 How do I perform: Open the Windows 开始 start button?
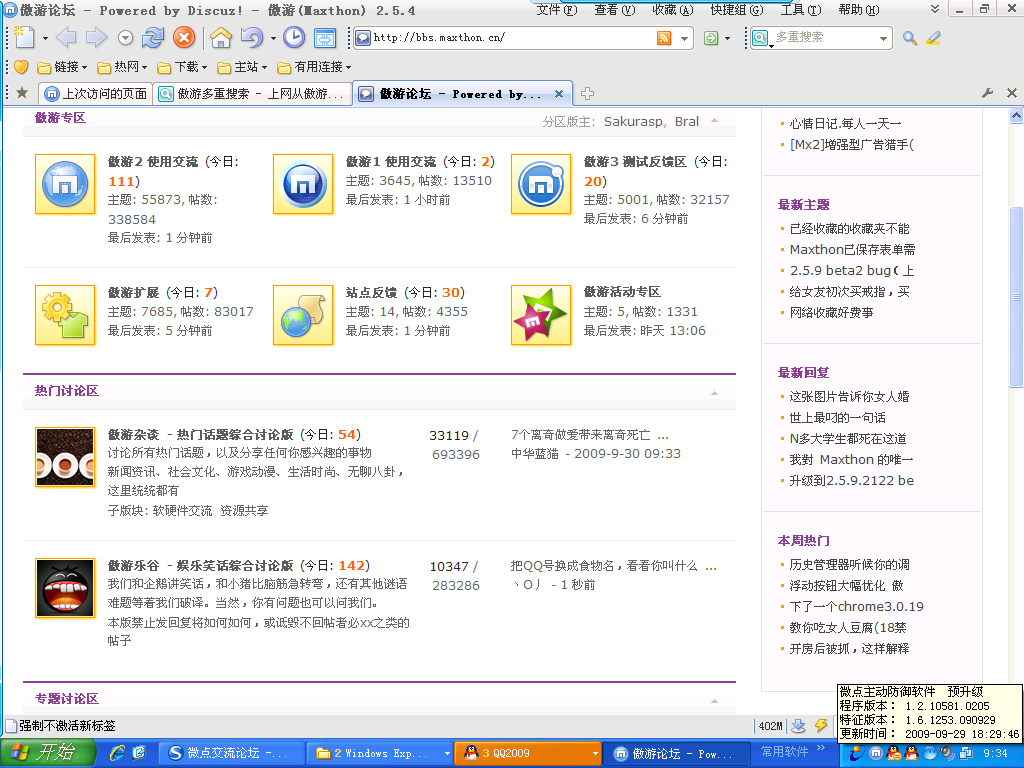[x=48, y=753]
